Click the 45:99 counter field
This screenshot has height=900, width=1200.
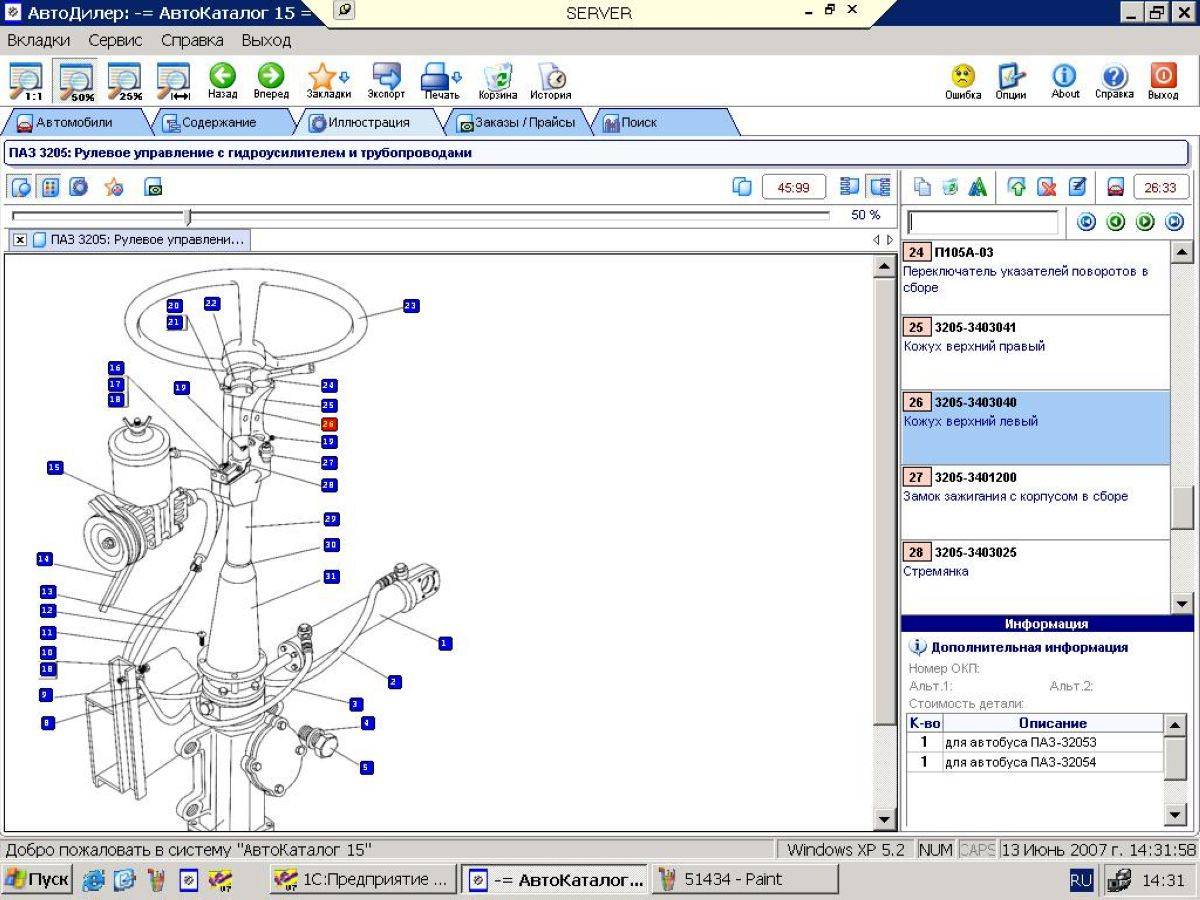click(x=793, y=187)
